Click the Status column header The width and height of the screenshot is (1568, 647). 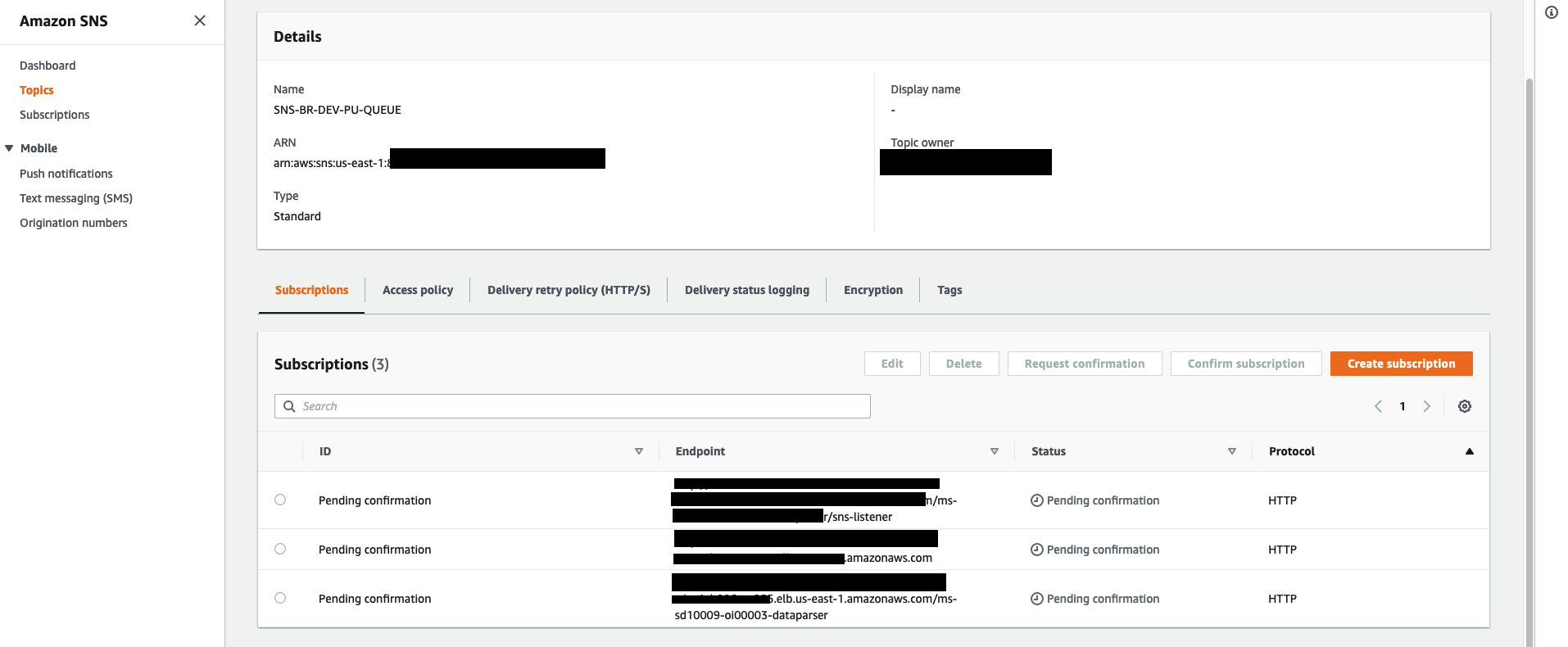1049,451
